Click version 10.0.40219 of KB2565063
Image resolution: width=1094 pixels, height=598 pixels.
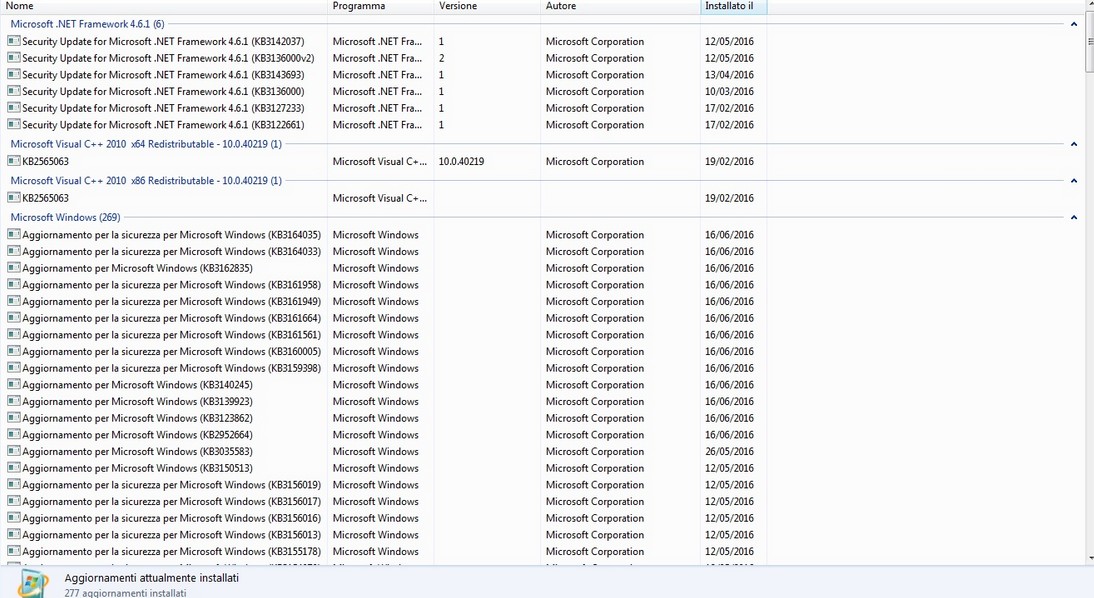[461, 161]
